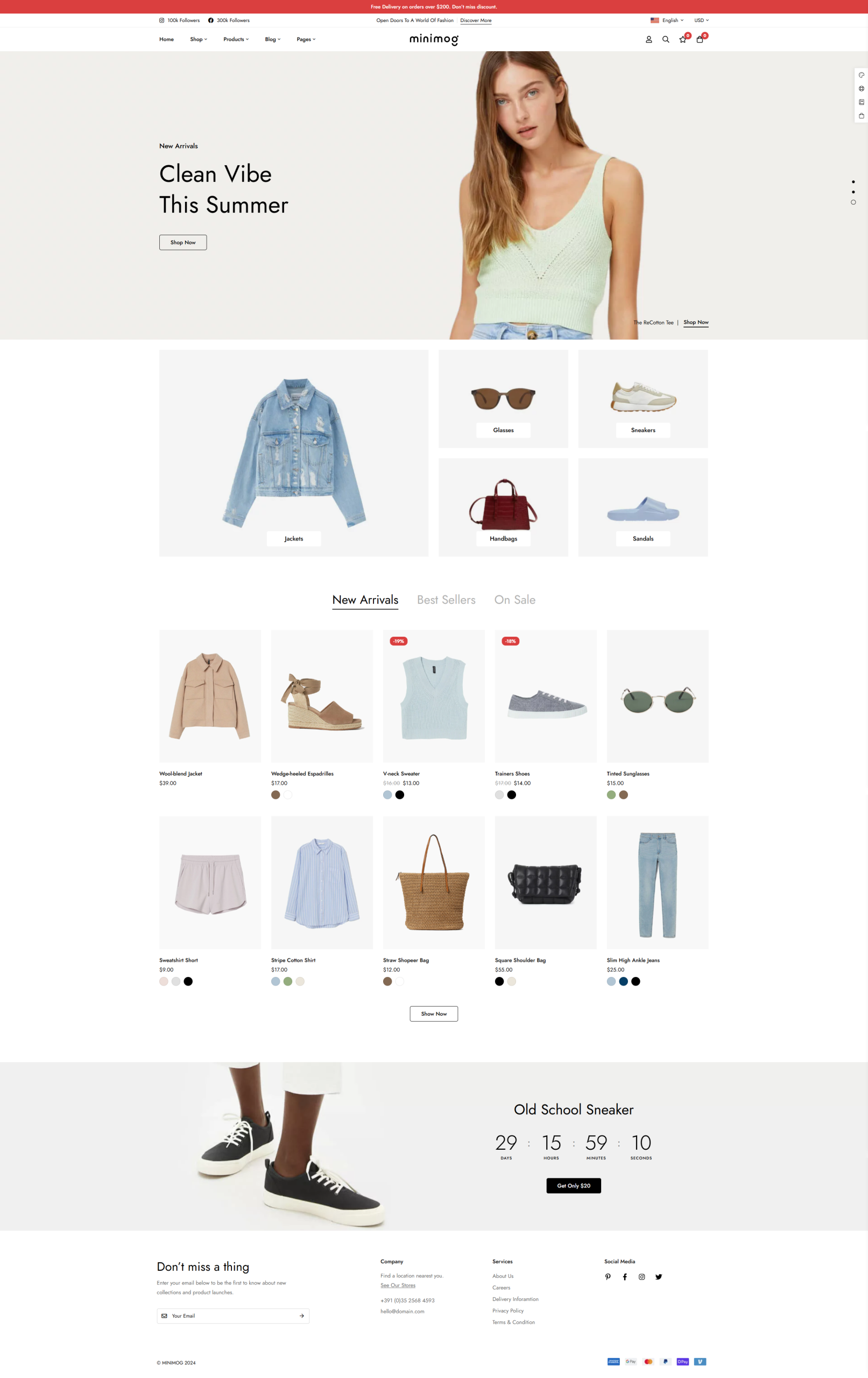Pick the black swatch for V-neck Sweater

399,795
